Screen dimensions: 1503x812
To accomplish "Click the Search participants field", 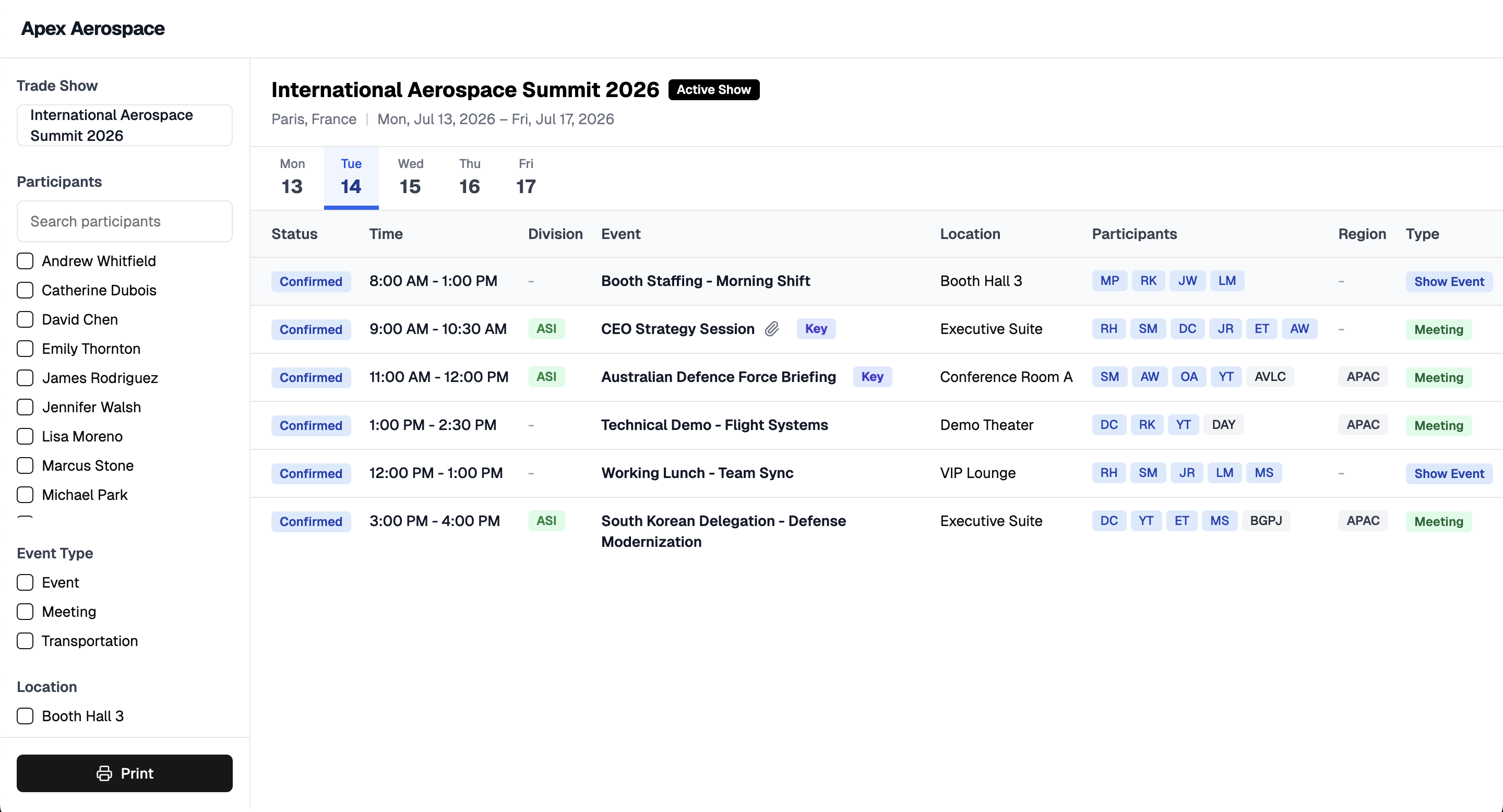I will click(124, 221).
